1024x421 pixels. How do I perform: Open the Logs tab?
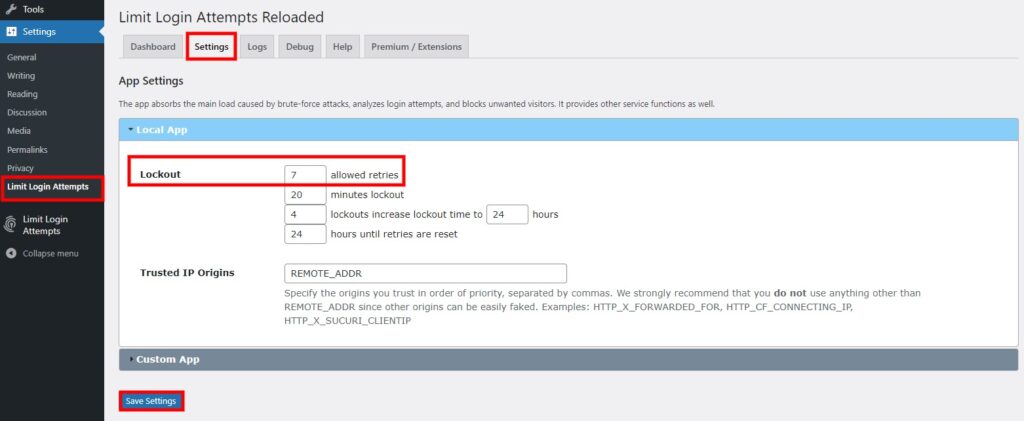[x=257, y=47]
